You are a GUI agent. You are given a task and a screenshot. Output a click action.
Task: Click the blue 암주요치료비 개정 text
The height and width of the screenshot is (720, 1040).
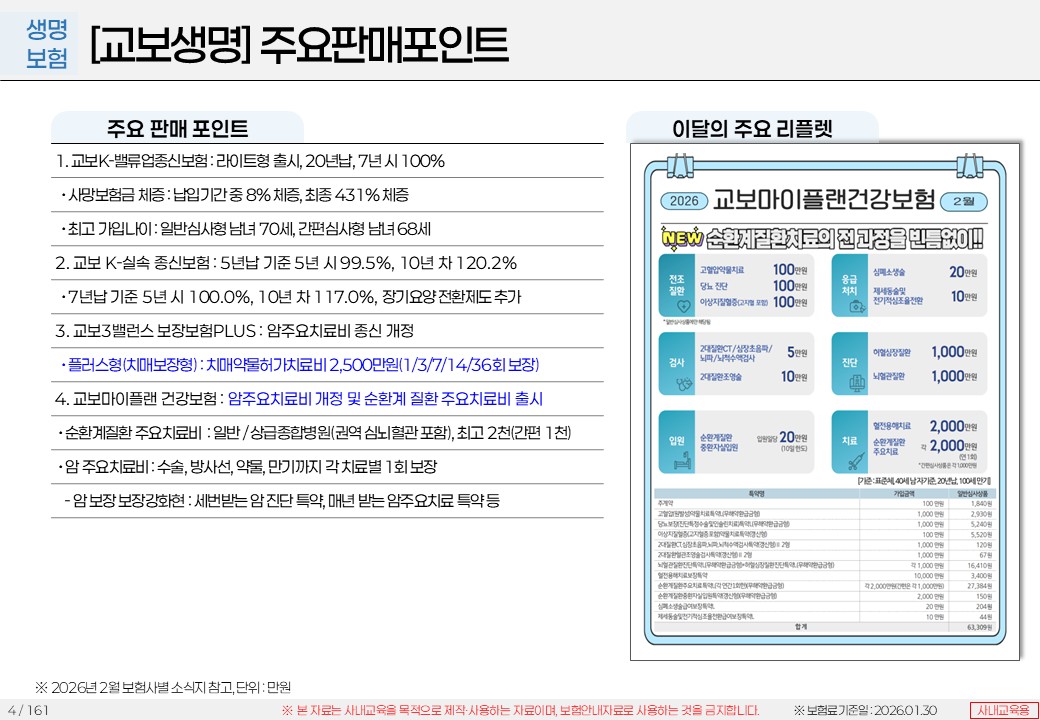click(x=385, y=399)
